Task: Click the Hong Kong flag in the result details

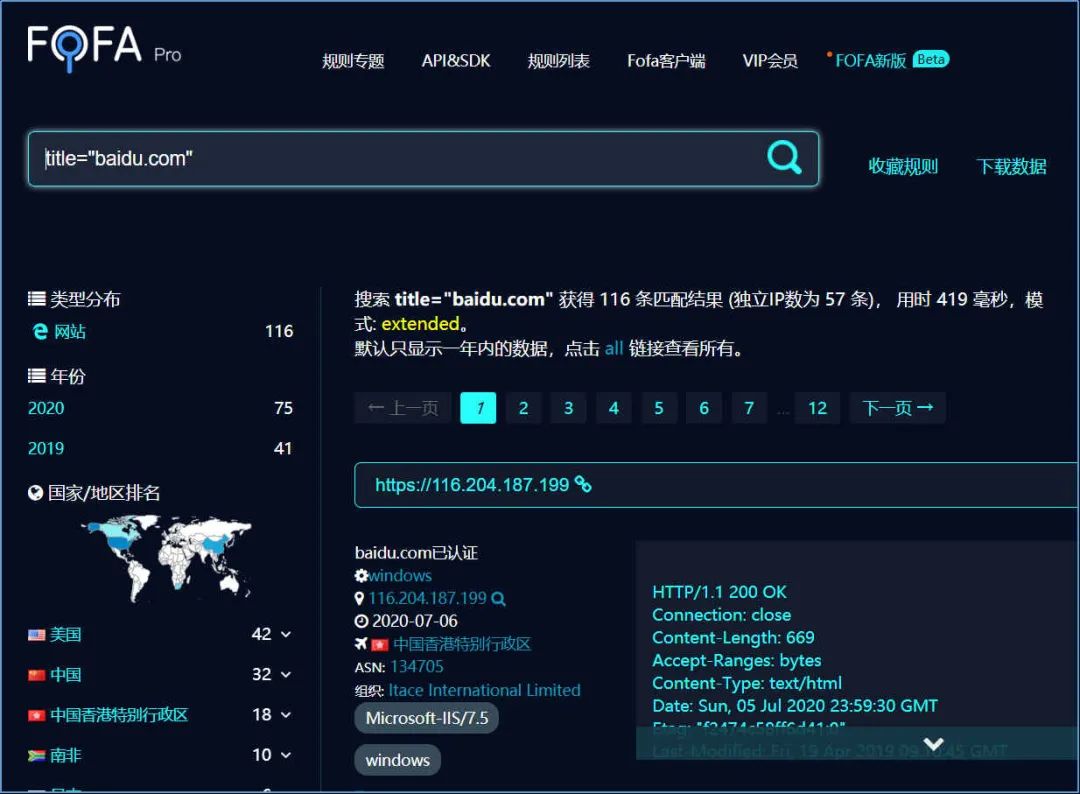Action: tap(380, 645)
